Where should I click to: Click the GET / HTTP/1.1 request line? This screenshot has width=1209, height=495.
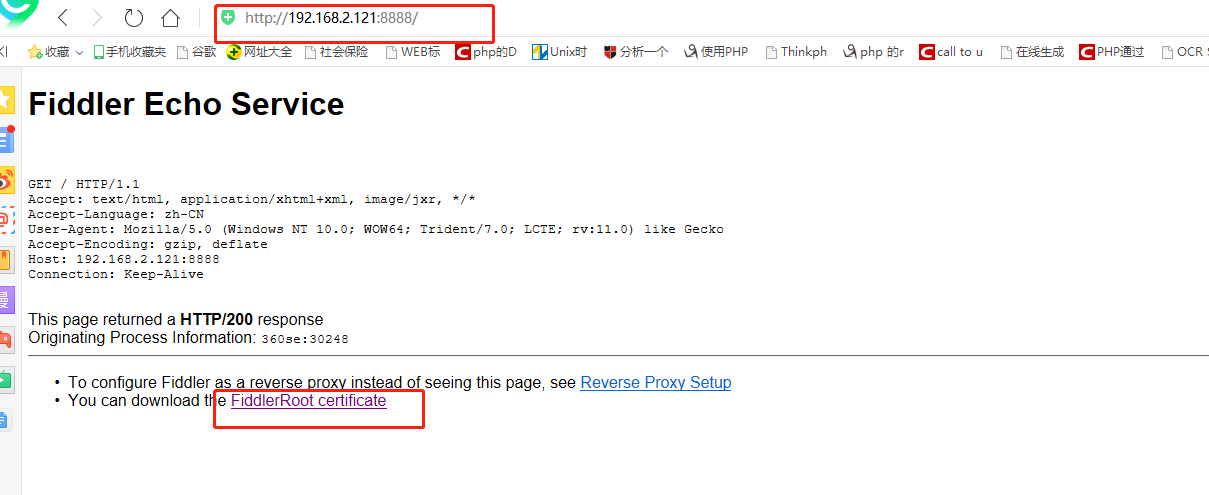[x=84, y=184]
